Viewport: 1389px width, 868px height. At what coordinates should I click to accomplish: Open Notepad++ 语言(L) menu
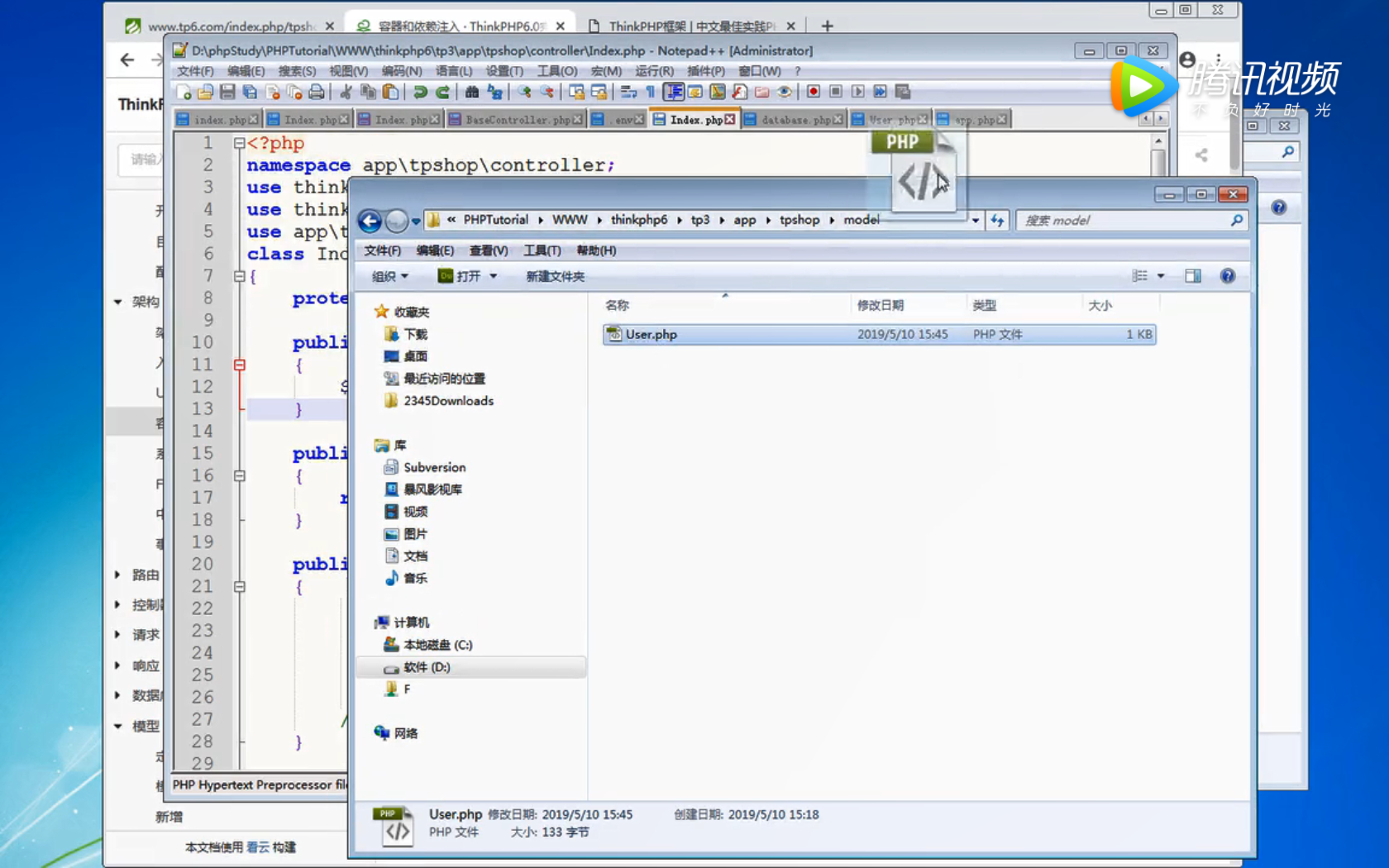point(454,71)
